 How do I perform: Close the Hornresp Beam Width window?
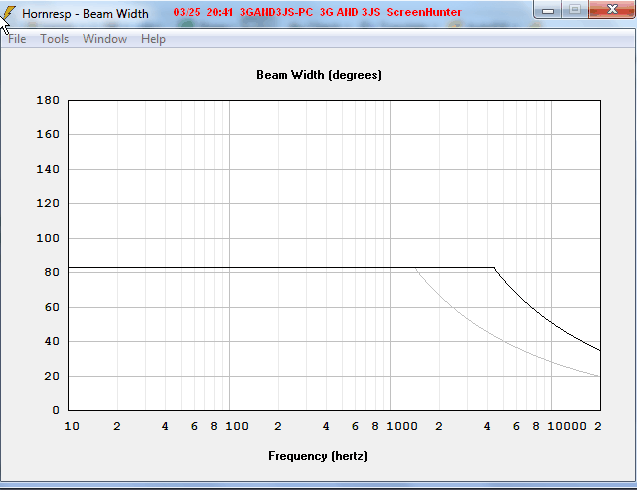pos(612,9)
